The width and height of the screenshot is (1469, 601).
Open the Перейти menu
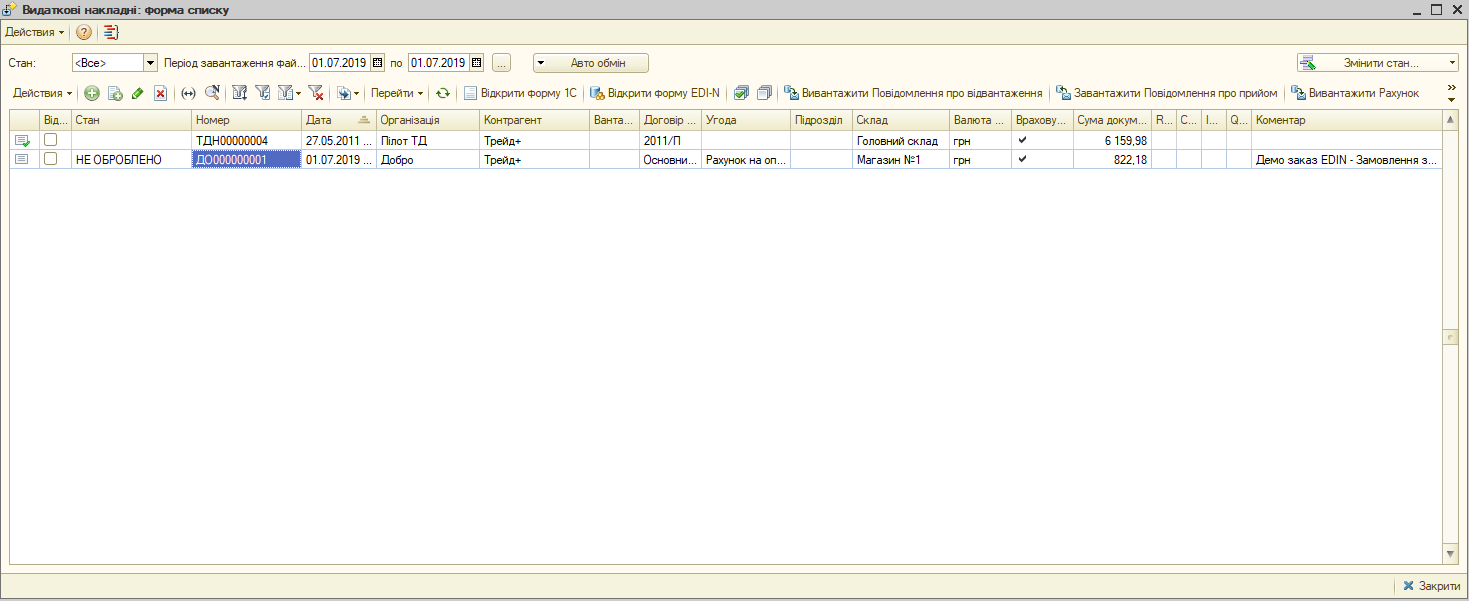click(397, 93)
